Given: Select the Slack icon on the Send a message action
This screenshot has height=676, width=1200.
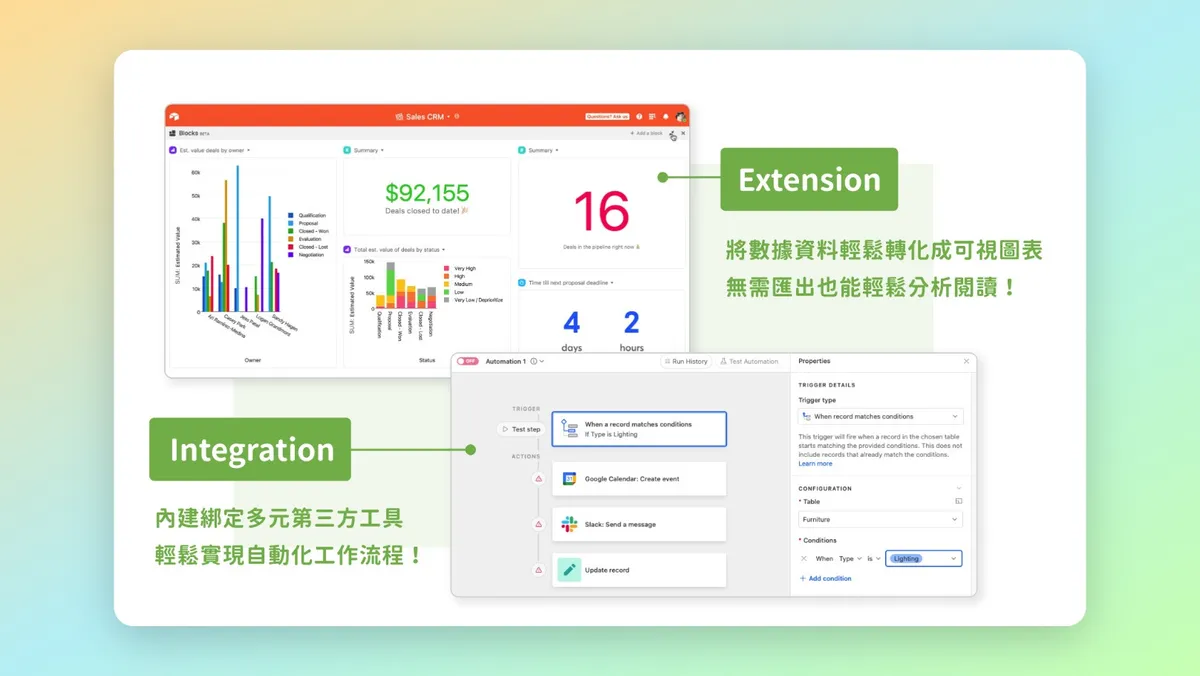Looking at the screenshot, I should pyautogui.click(x=569, y=525).
